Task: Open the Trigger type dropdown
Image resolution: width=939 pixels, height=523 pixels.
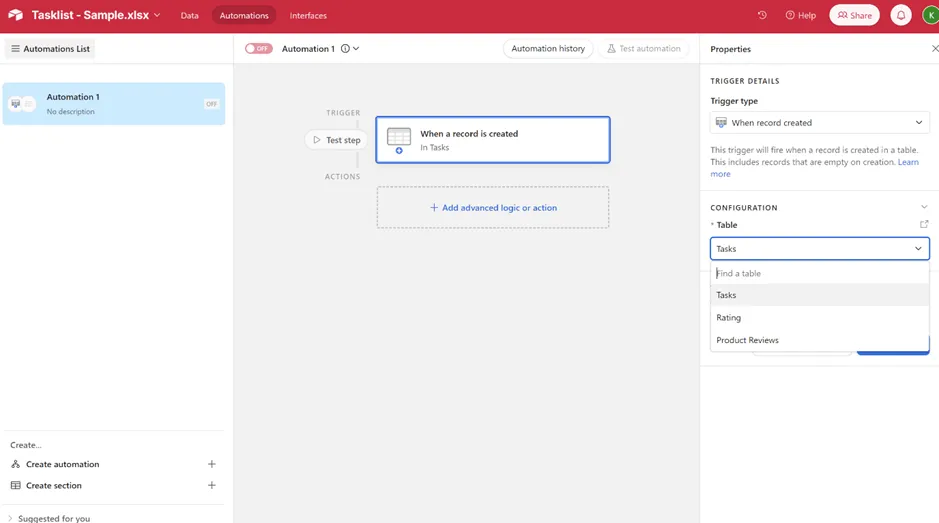Action: [819, 122]
